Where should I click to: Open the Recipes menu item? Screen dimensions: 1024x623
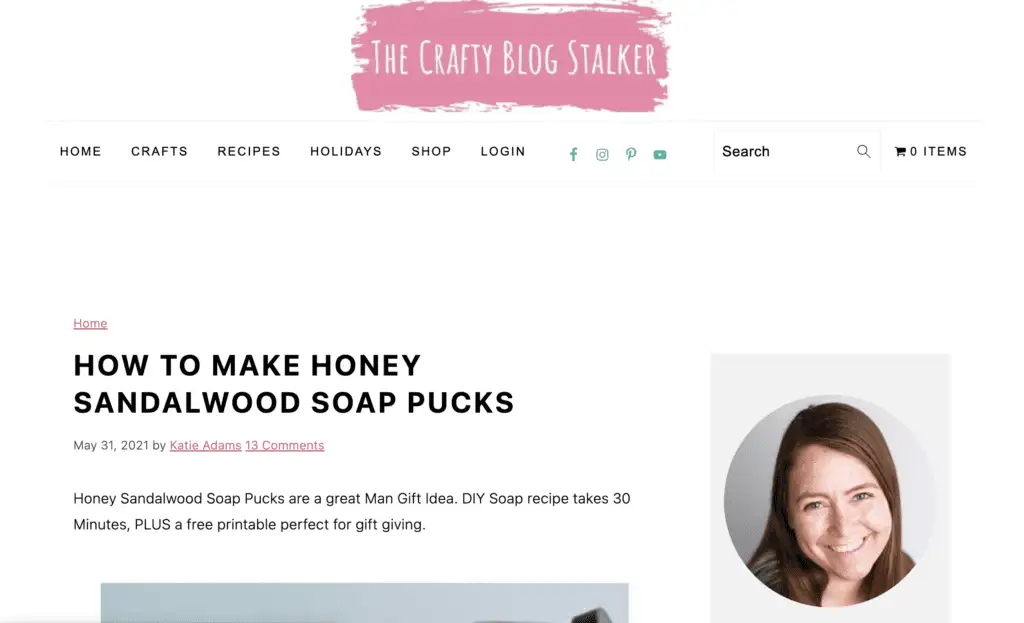pyautogui.click(x=249, y=152)
